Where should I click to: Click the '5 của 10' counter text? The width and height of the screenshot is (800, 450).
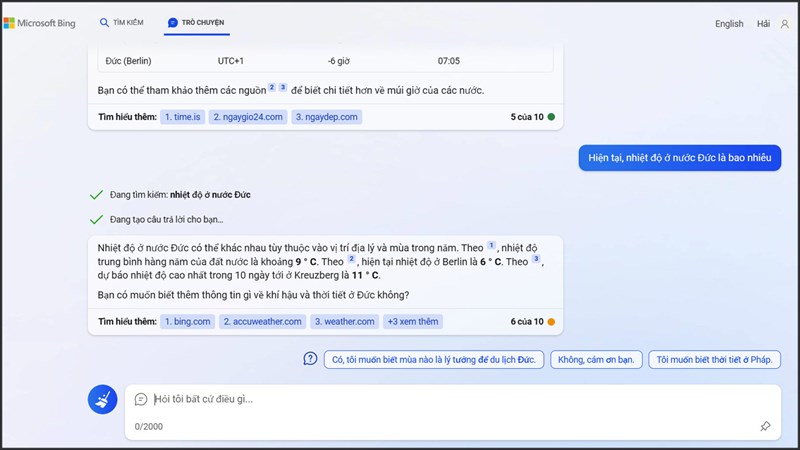(527, 117)
